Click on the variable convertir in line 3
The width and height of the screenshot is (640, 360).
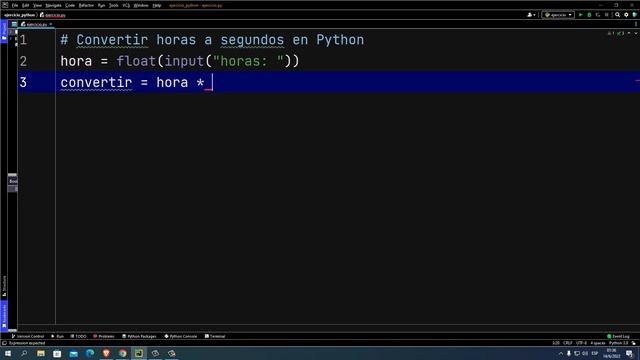pos(96,82)
